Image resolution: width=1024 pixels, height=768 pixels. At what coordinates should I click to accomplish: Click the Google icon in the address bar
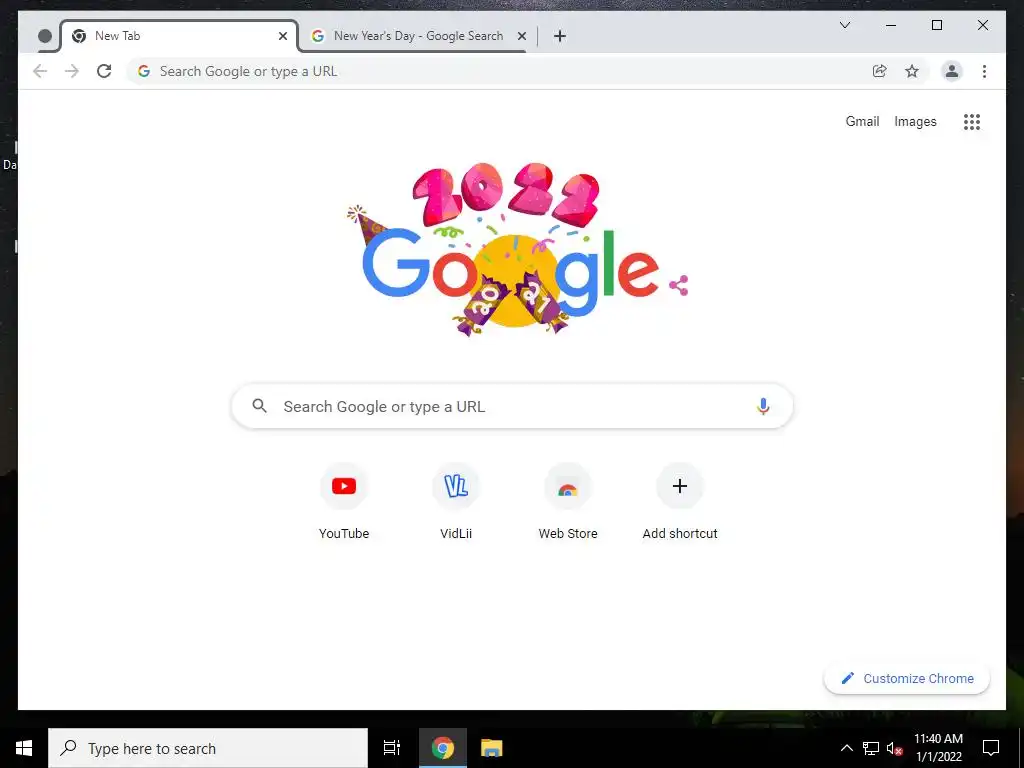[144, 71]
